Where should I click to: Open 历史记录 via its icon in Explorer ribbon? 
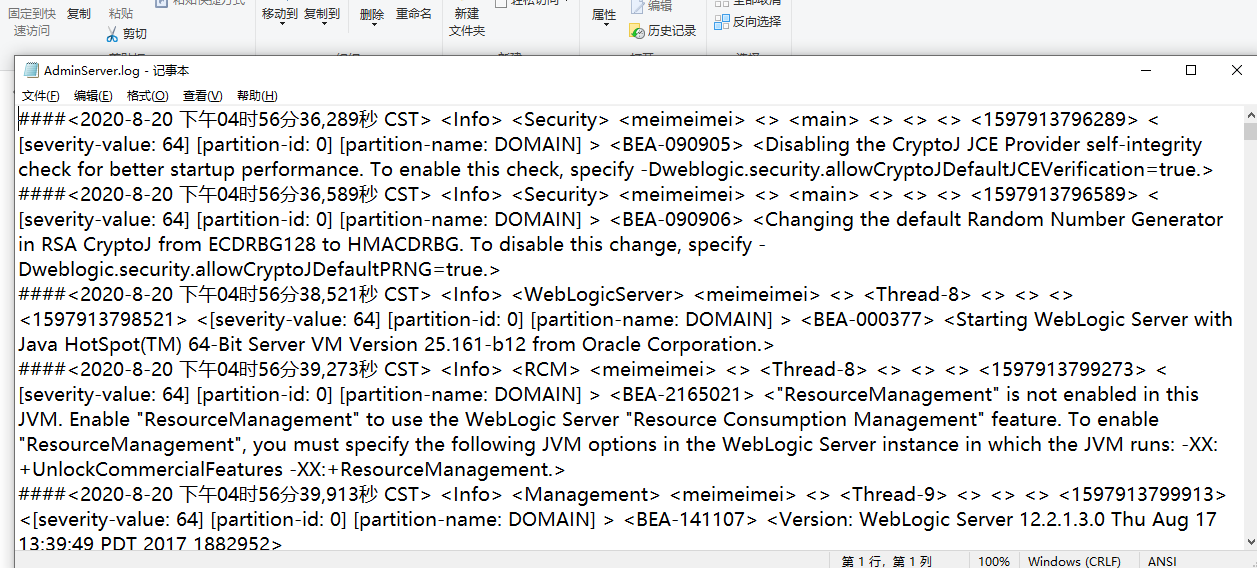[x=638, y=31]
